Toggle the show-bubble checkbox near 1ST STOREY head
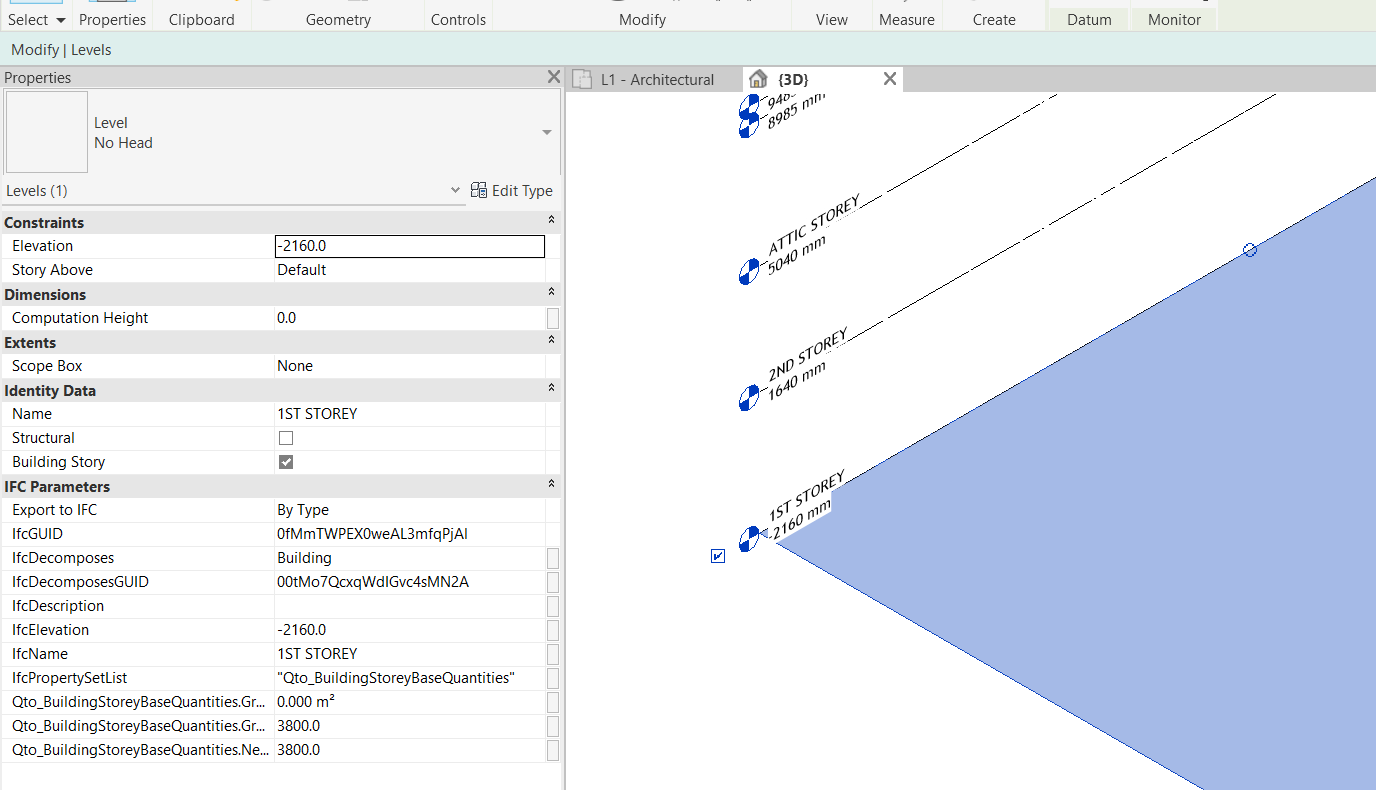The width and height of the screenshot is (1376, 790). [x=717, y=556]
